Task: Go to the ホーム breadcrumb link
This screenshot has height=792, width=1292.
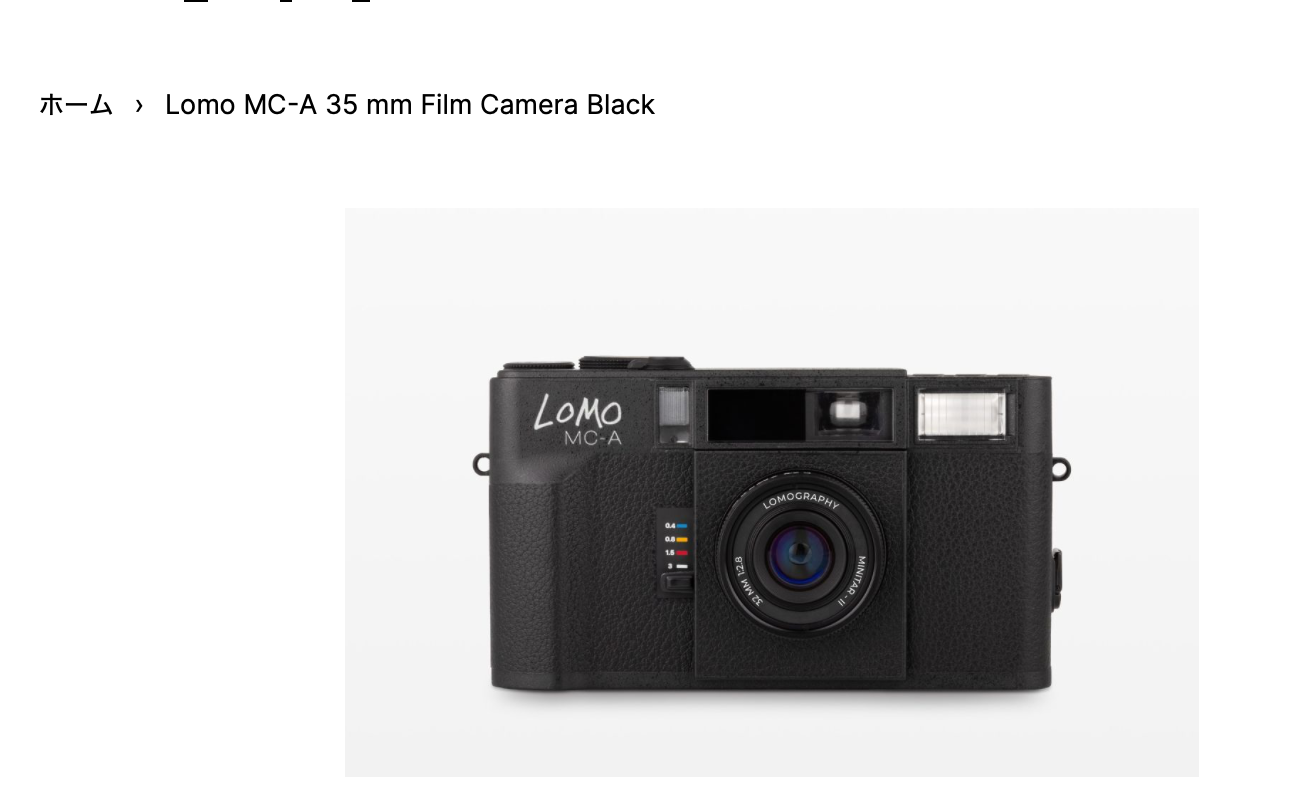Action: (x=76, y=105)
